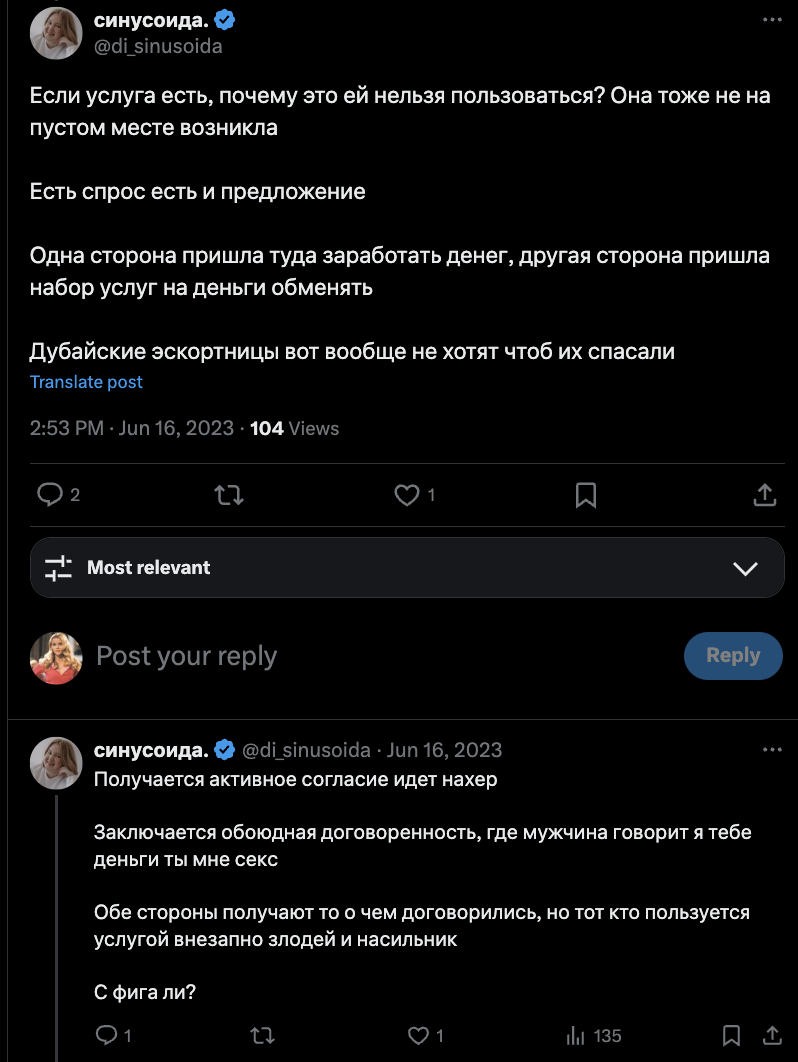Click the Jun 16, 2023 reply timestamp
798x1062 pixels.
(x=444, y=750)
